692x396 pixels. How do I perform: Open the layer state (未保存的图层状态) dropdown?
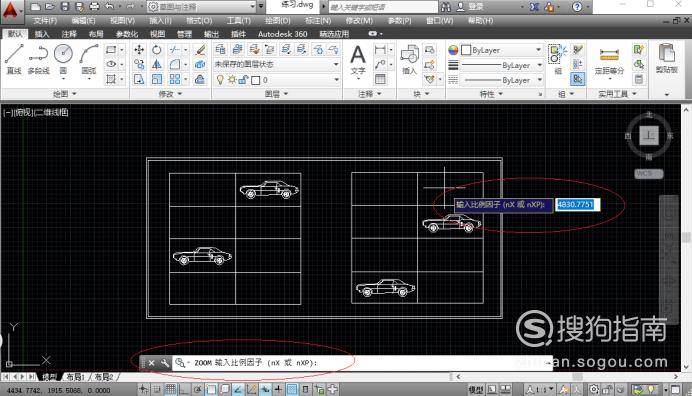click(x=277, y=64)
